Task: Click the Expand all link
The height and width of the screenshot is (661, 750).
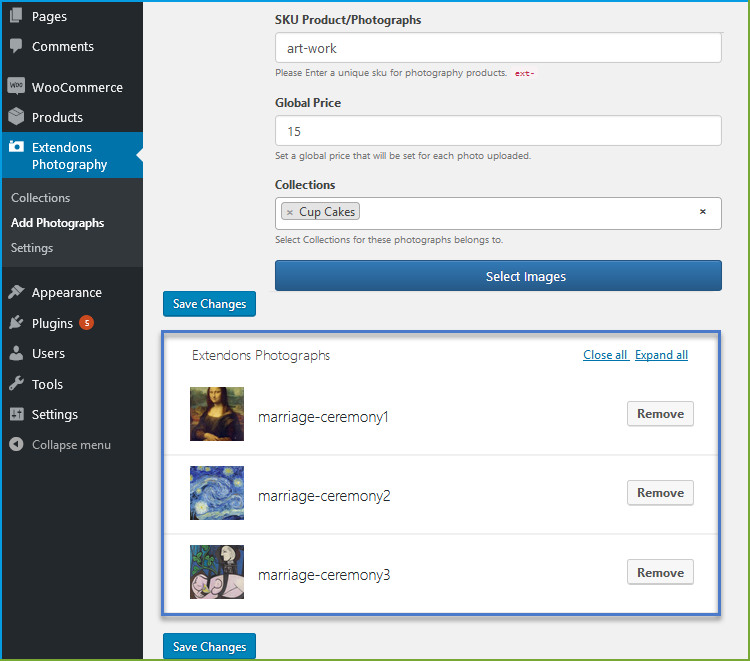Action: click(661, 355)
